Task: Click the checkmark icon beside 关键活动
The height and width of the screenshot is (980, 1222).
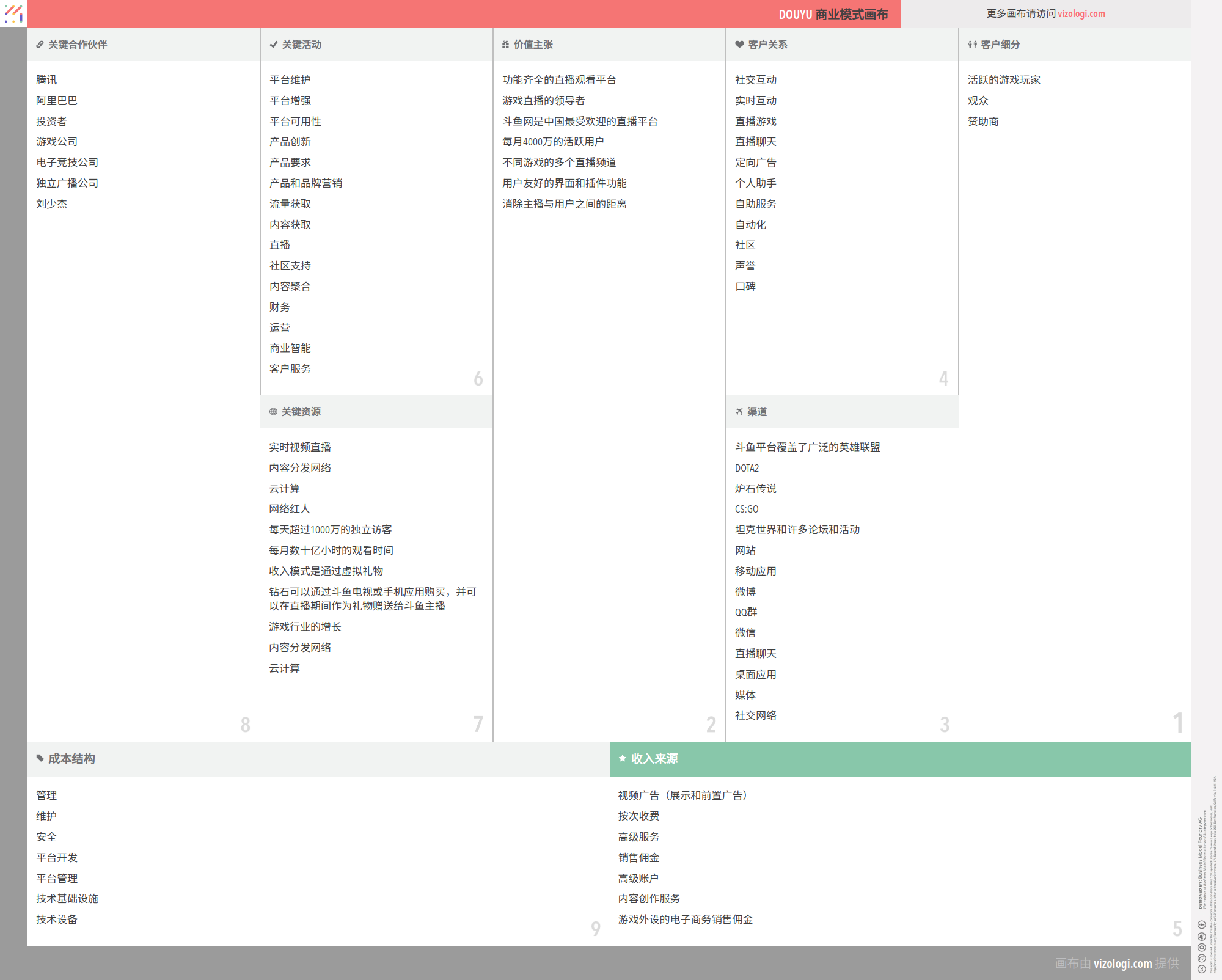Action: click(273, 45)
